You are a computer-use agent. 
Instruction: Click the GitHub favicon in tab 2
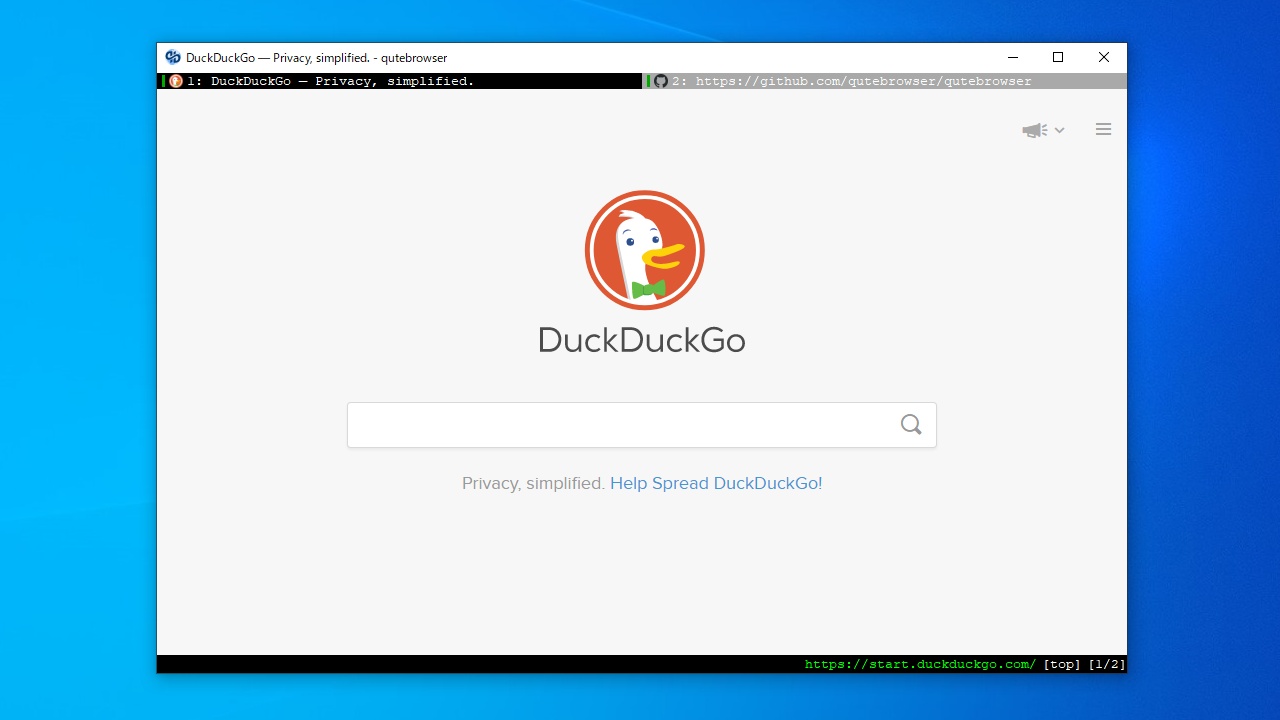tap(661, 81)
